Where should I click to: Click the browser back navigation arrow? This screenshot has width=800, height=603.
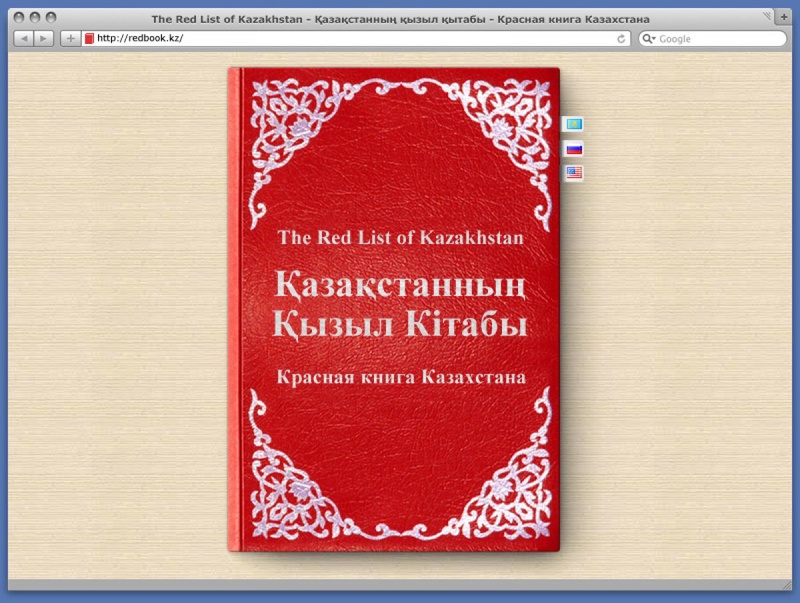tap(24, 38)
